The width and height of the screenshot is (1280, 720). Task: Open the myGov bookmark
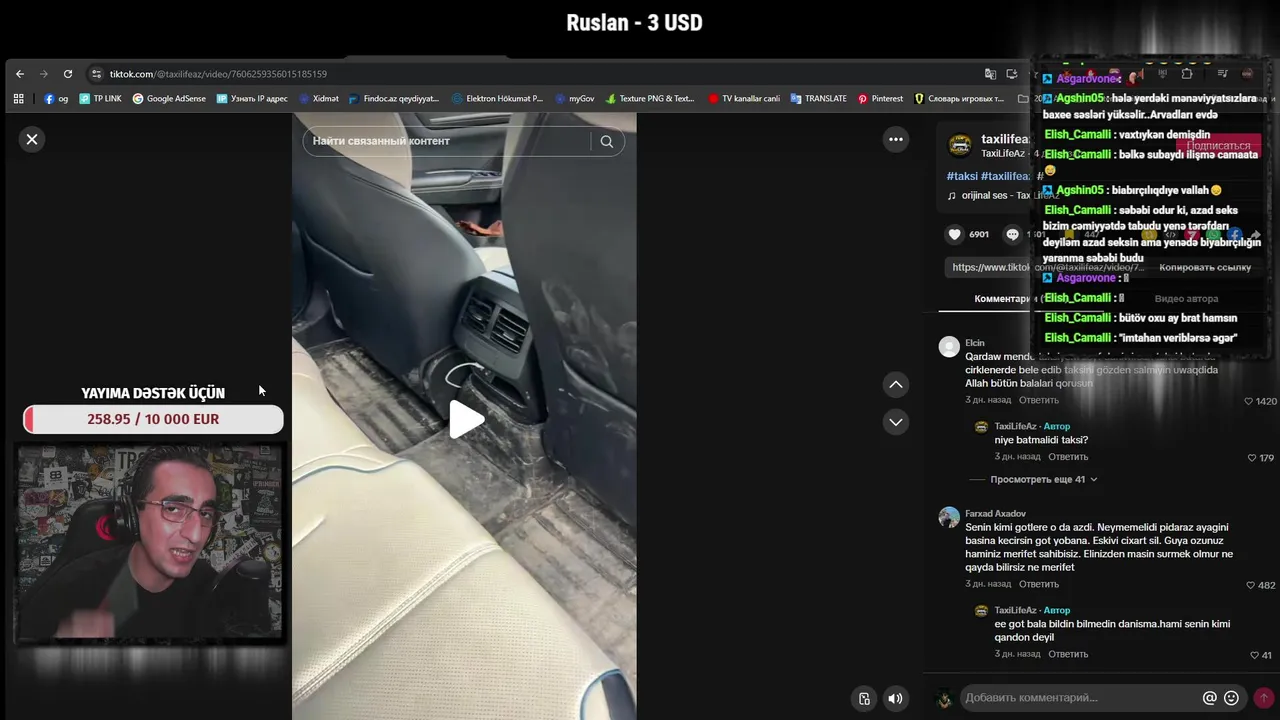[575, 99]
